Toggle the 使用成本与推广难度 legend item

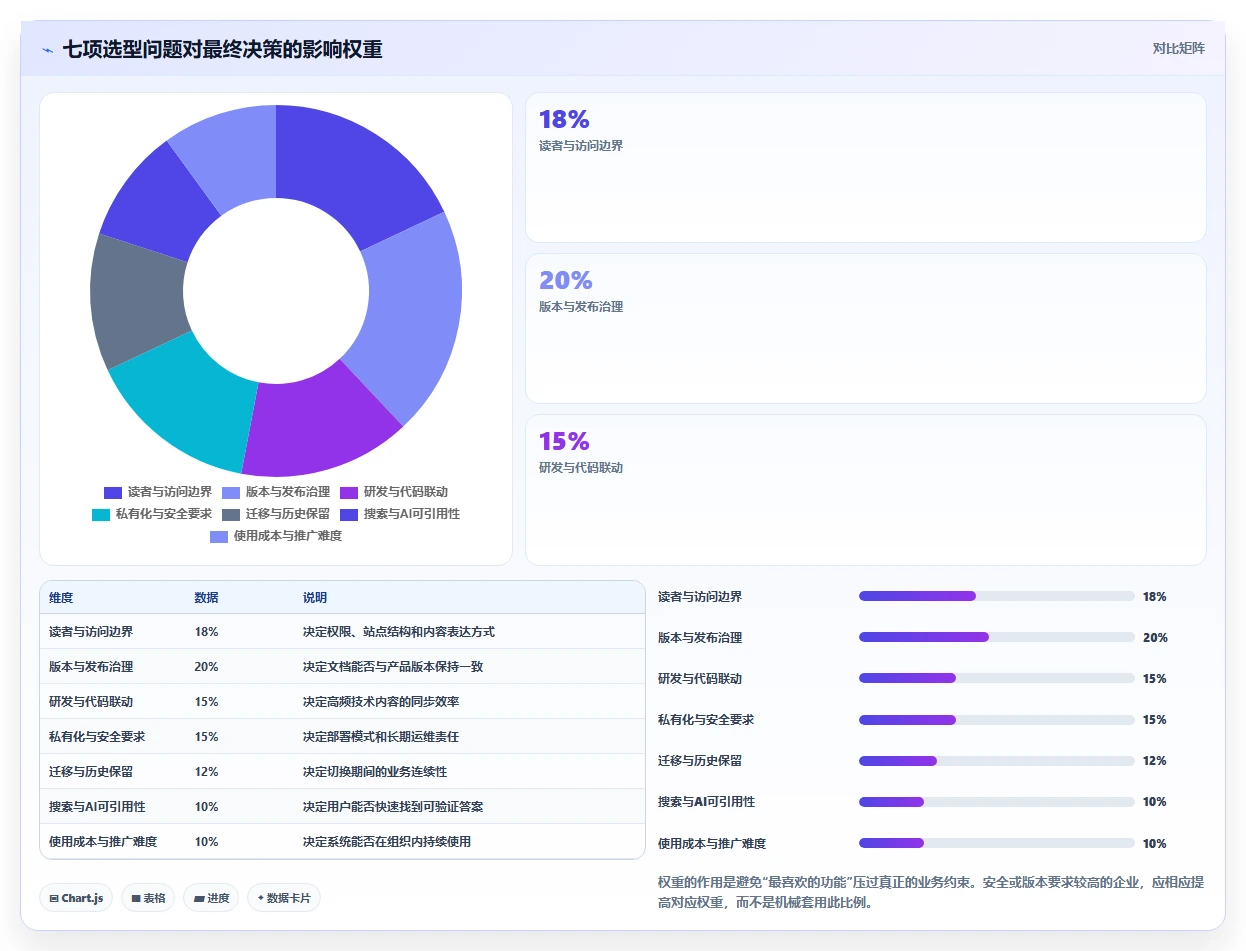point(276,536)
